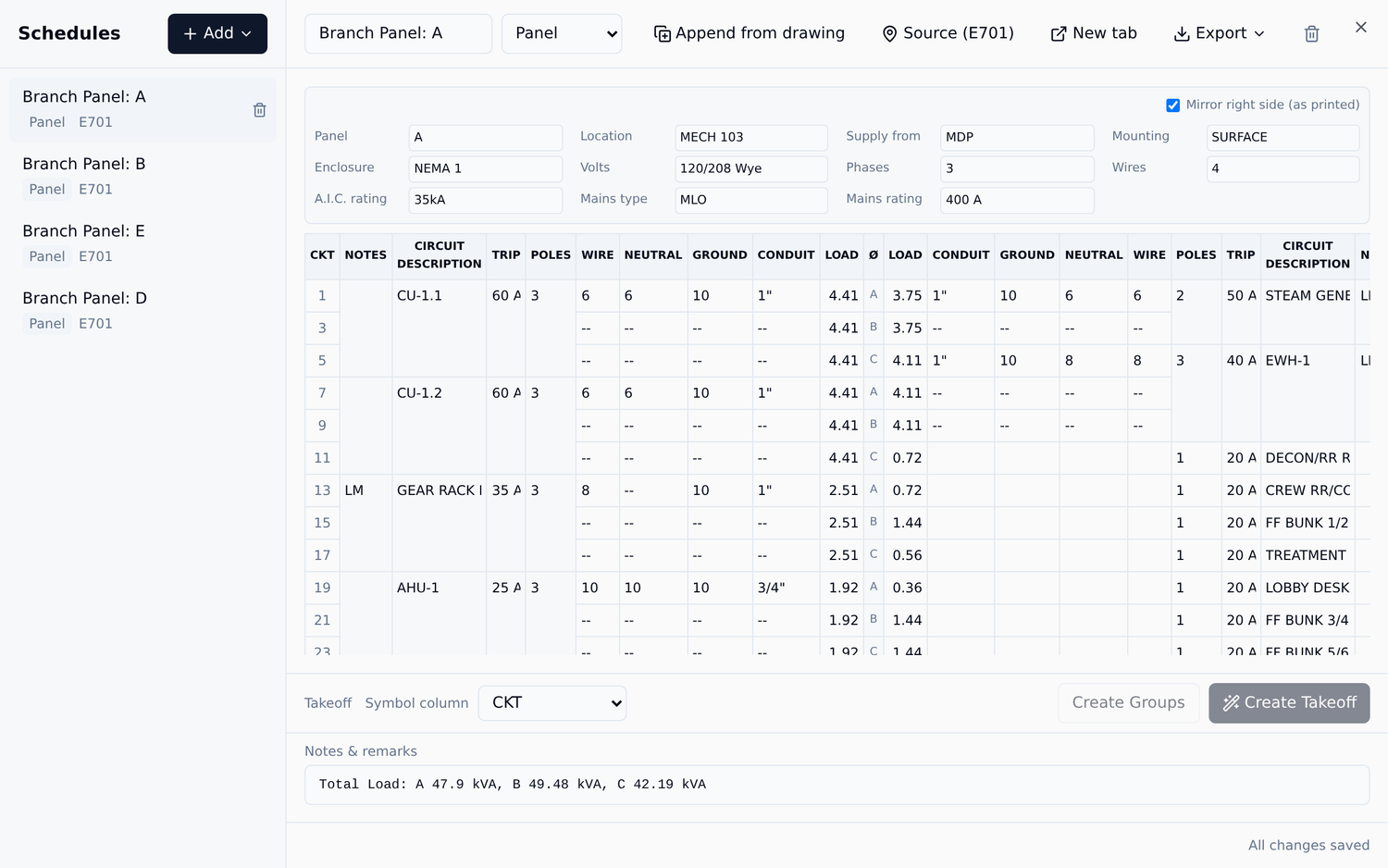Edit the Phases field
1388x868 pixels.
pyautogui.click(x=1017, y=168)
